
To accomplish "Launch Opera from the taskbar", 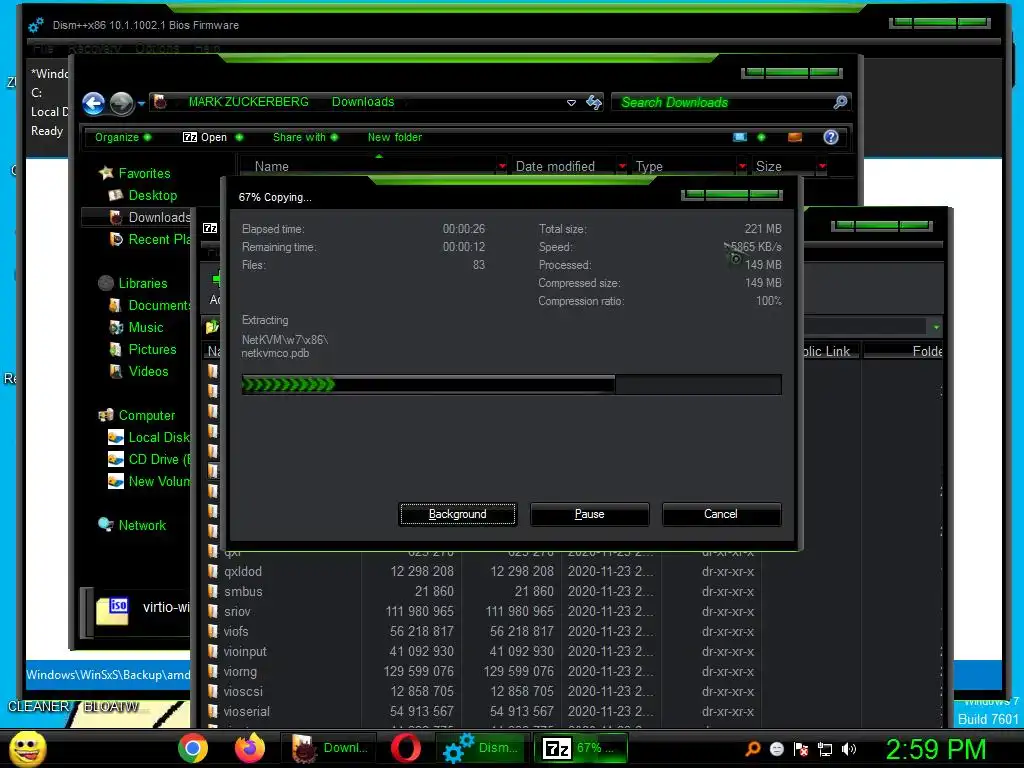I will [x=406, y=748].
